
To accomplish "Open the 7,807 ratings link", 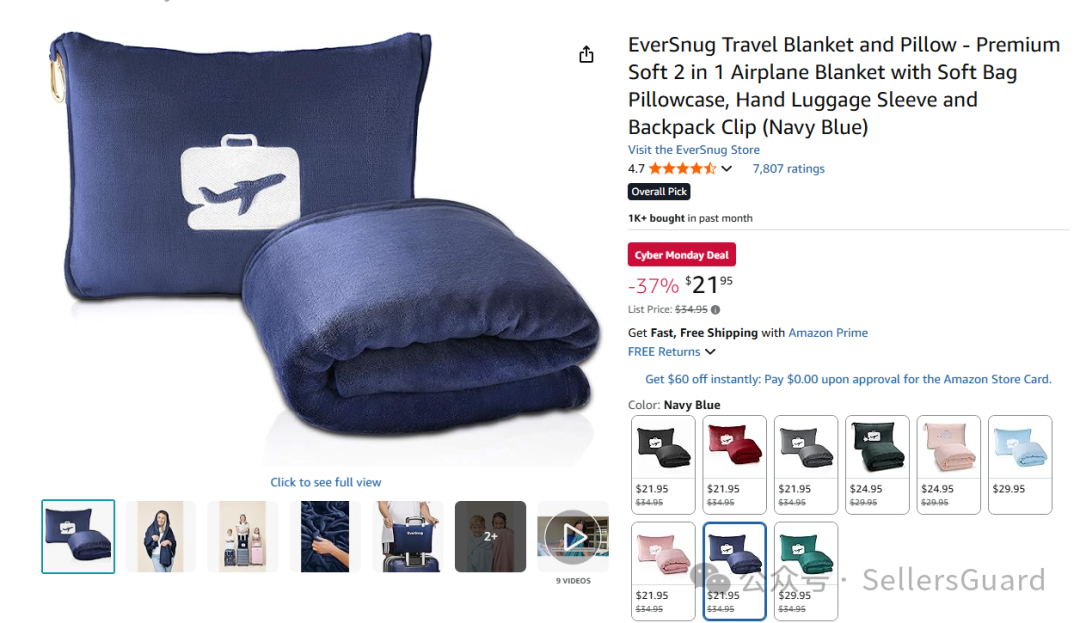I will tap(788, 169).
